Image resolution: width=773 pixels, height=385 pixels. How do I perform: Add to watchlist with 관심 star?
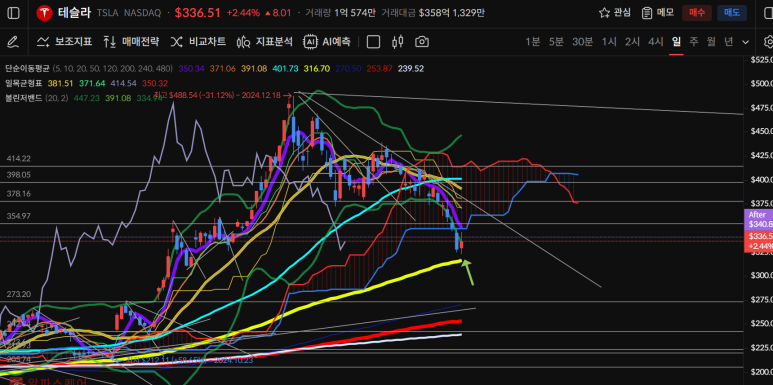615,13
